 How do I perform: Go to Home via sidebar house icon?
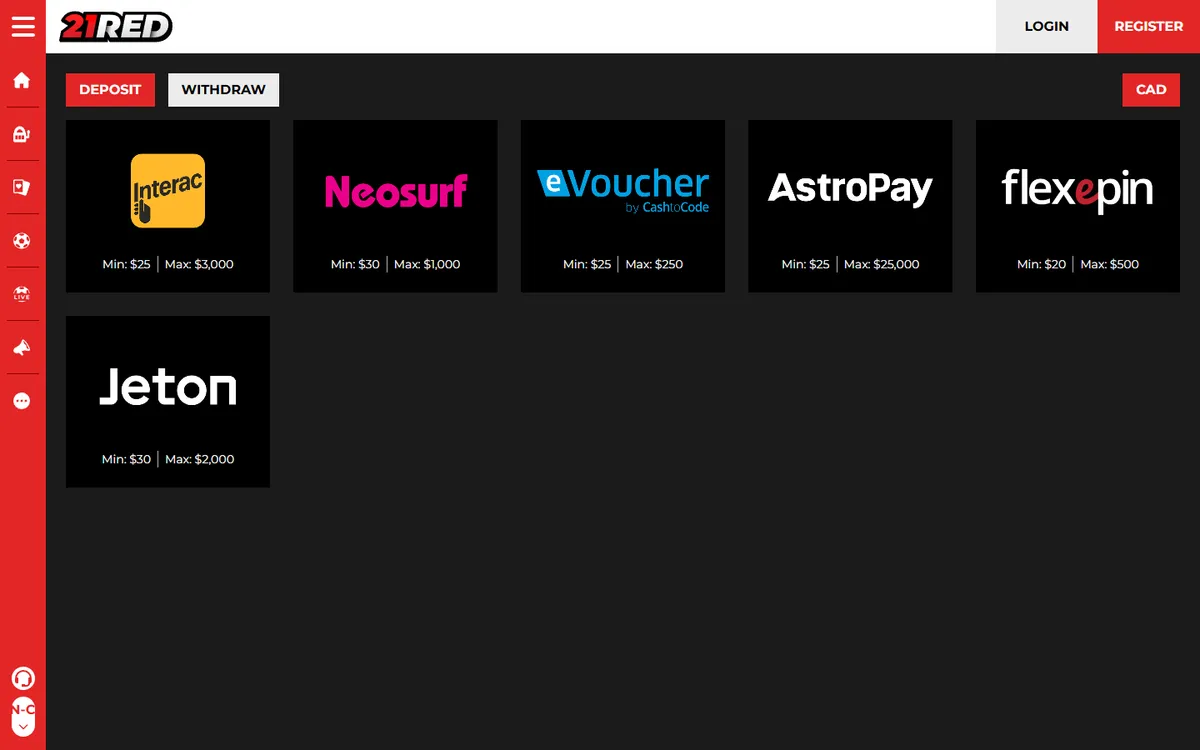click(x=22, y=81)
